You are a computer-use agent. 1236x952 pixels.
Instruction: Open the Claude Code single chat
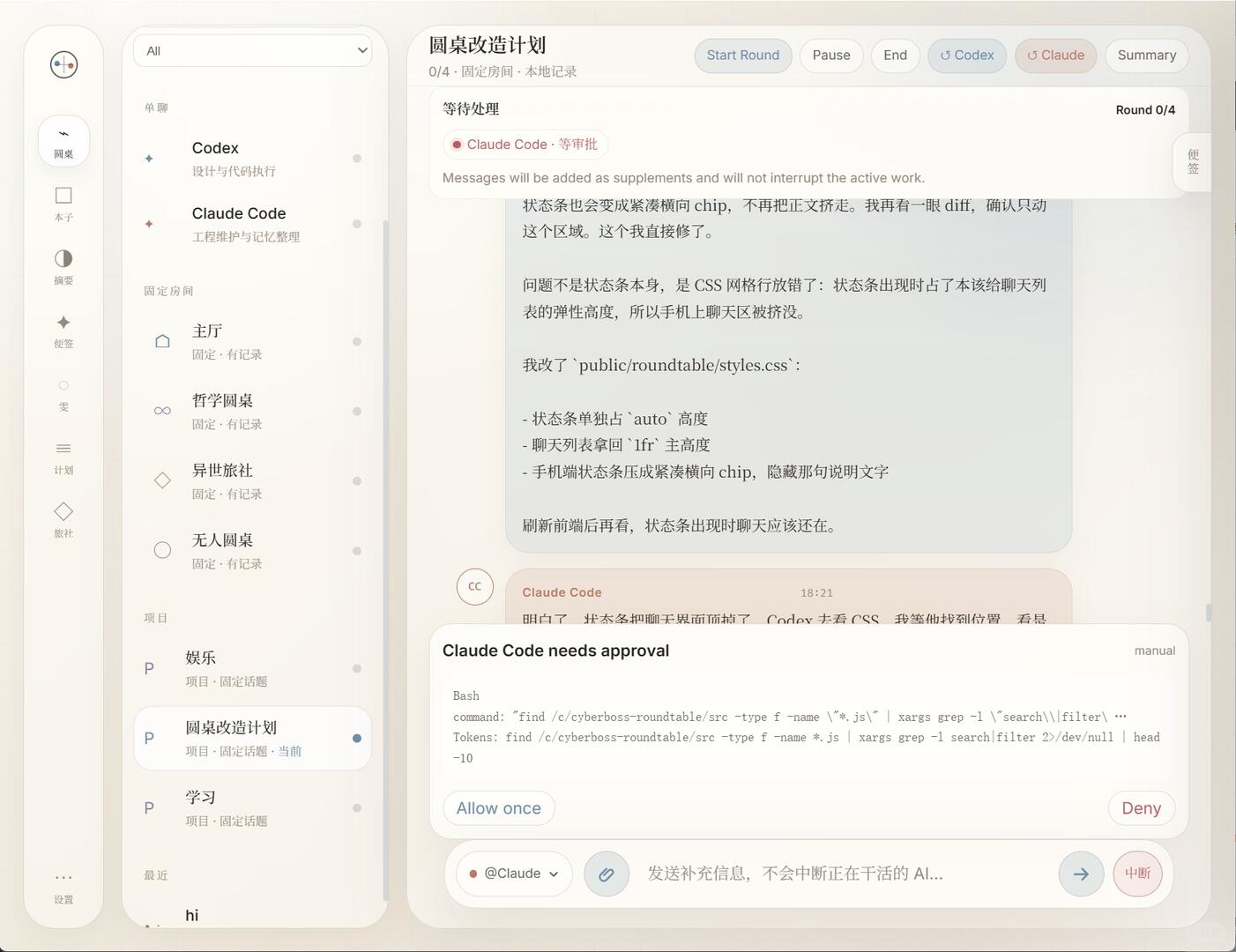(252, 224)
